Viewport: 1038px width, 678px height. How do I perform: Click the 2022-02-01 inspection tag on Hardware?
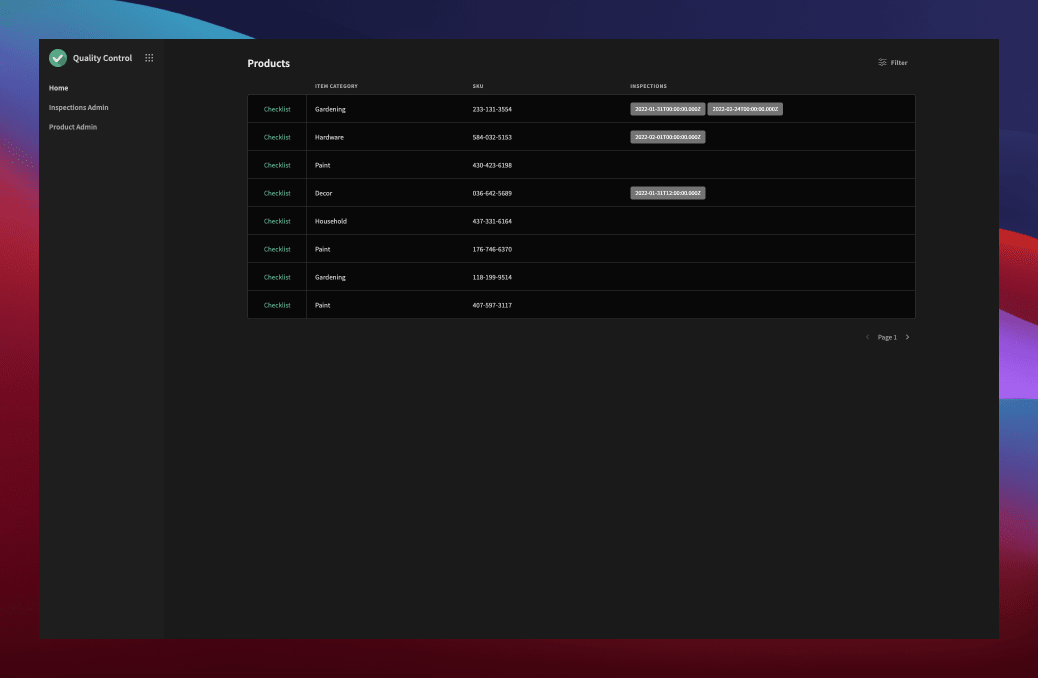click(667, 137)
